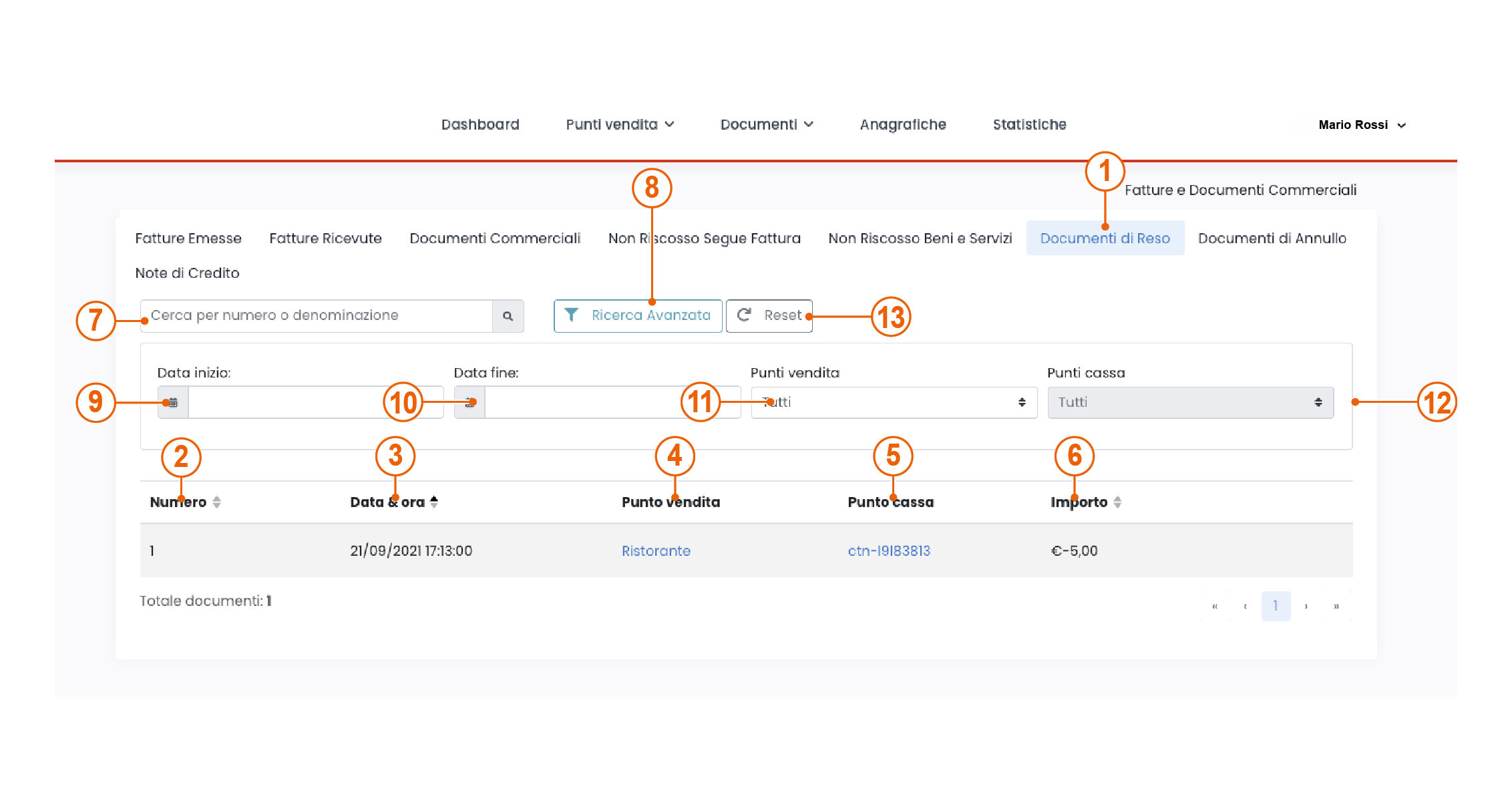The width and height of the screenshot is (1512, 789).
Task: Open the Note di Credito tab
Action: tap(187, 273)
